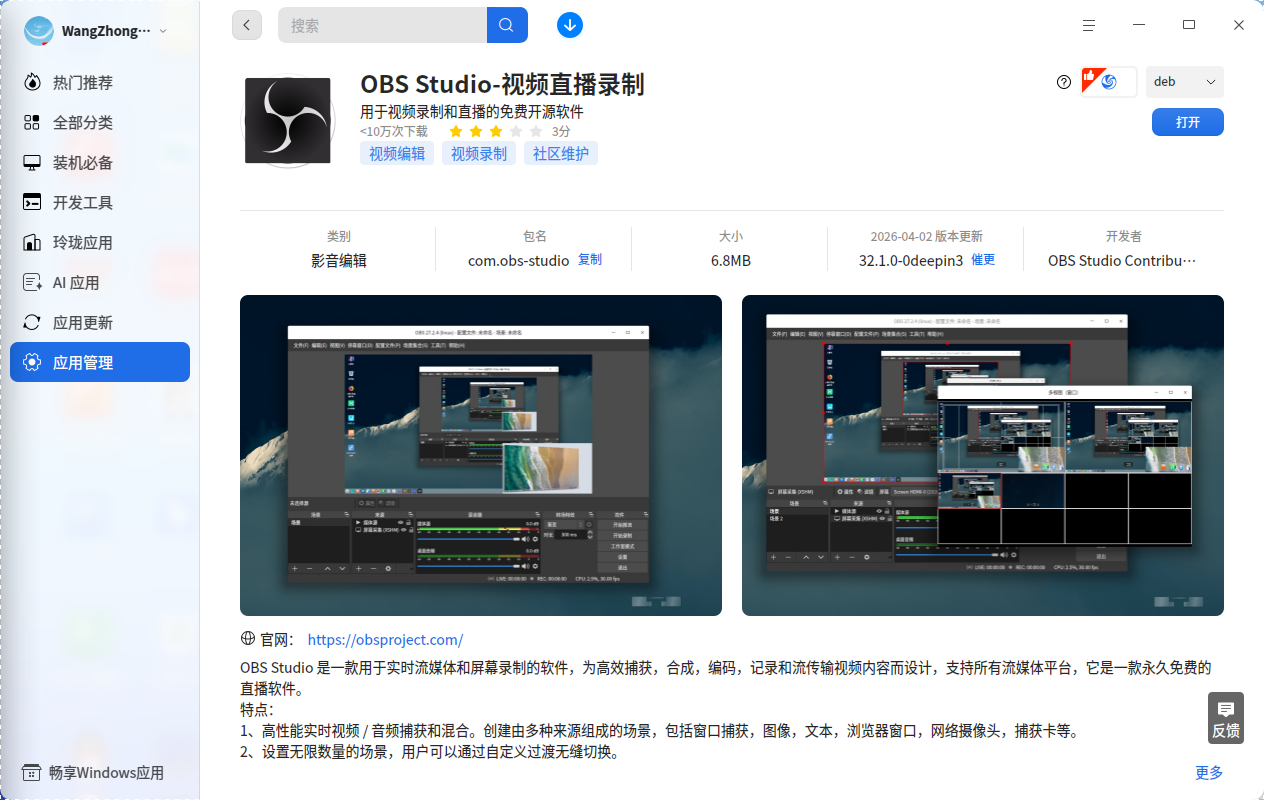Click the OBS Studio app logo

288,121
